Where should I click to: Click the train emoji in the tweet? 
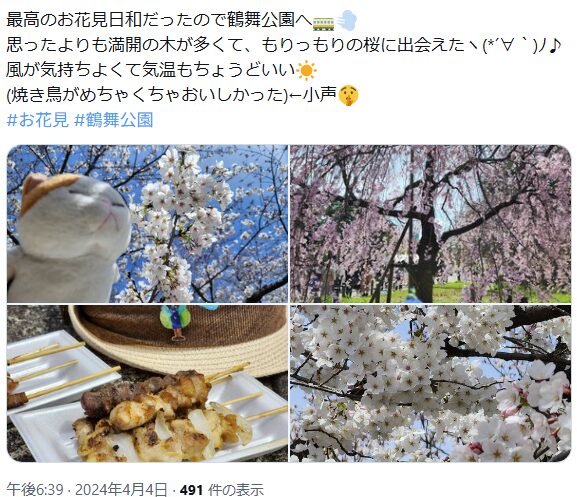323,23
